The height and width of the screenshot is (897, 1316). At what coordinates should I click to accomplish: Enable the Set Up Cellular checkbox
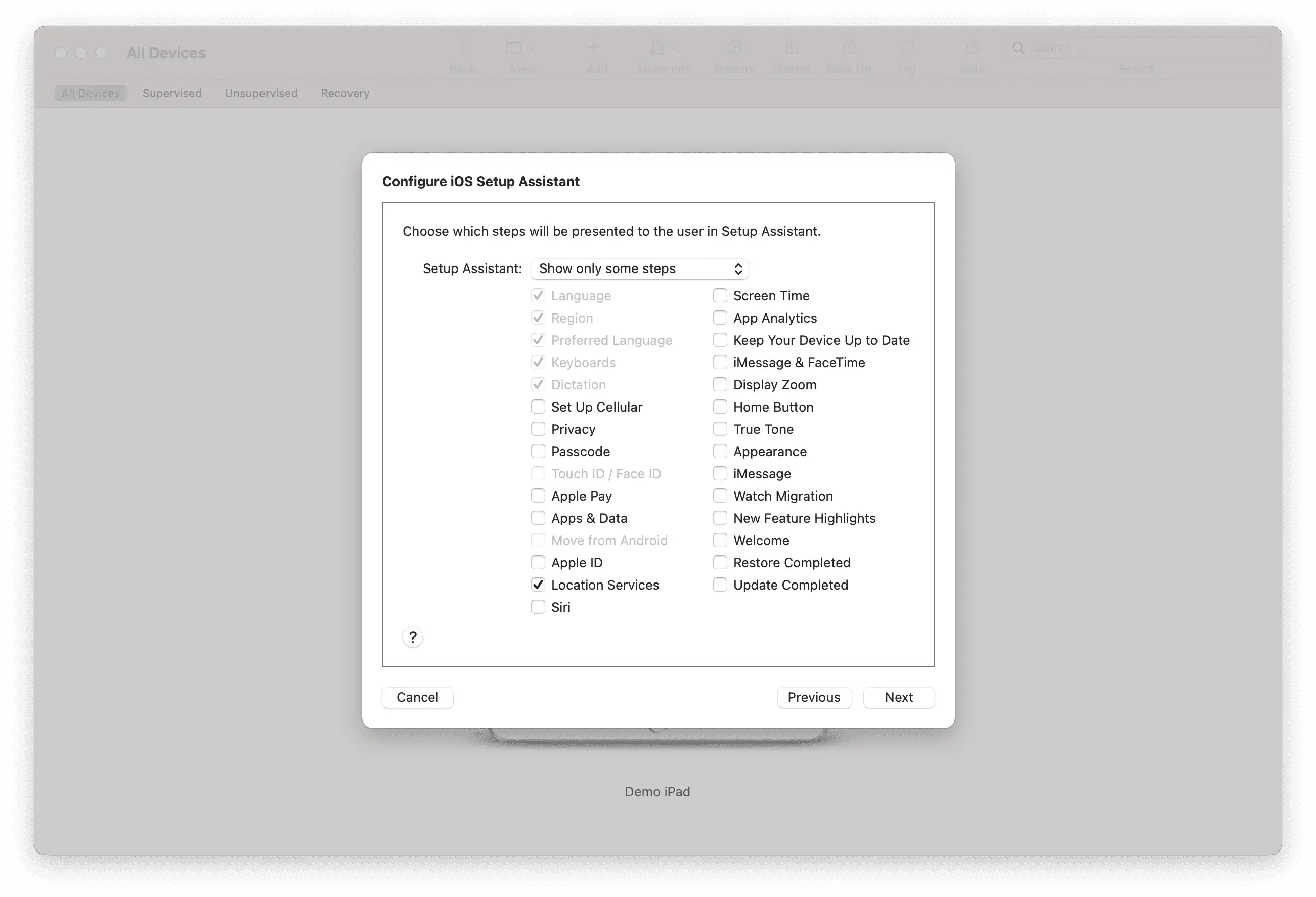(538, 407)
